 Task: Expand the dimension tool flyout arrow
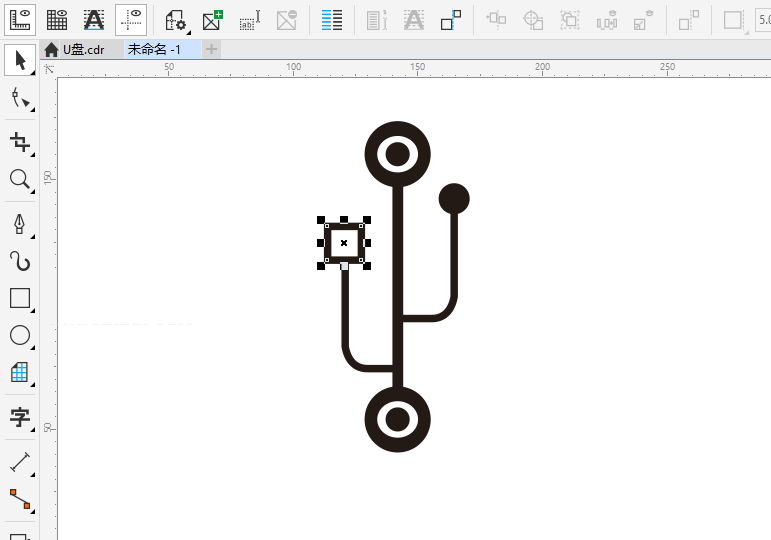coord(32,475)
